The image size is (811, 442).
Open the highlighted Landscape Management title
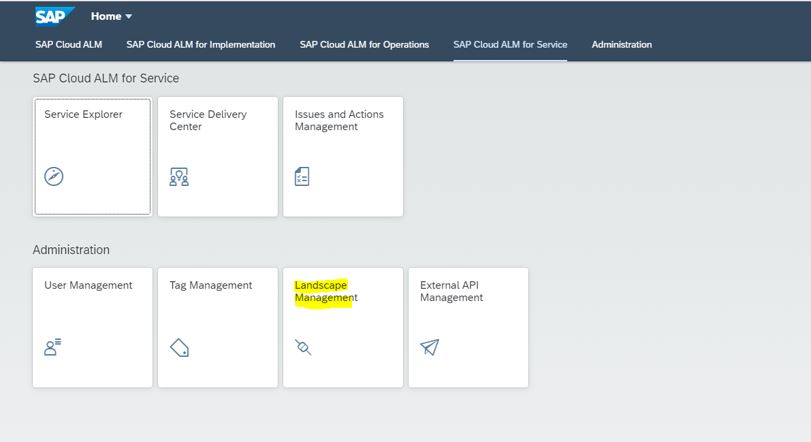(326, 292)
